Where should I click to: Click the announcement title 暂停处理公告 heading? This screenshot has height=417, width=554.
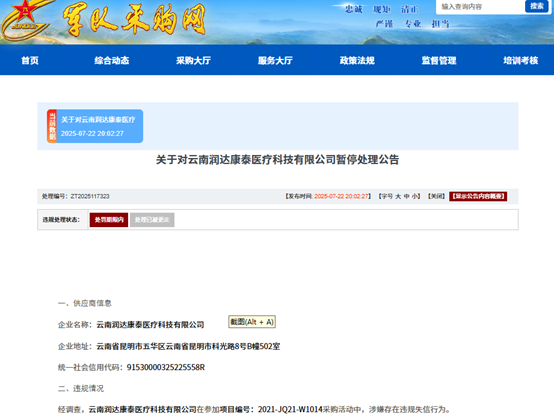click(x=277, y=160)
